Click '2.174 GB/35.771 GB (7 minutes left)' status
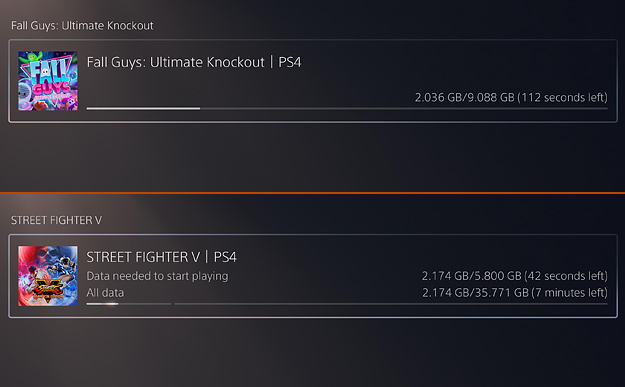This screenshot has width=625, height=387. (x=515, y=293)
